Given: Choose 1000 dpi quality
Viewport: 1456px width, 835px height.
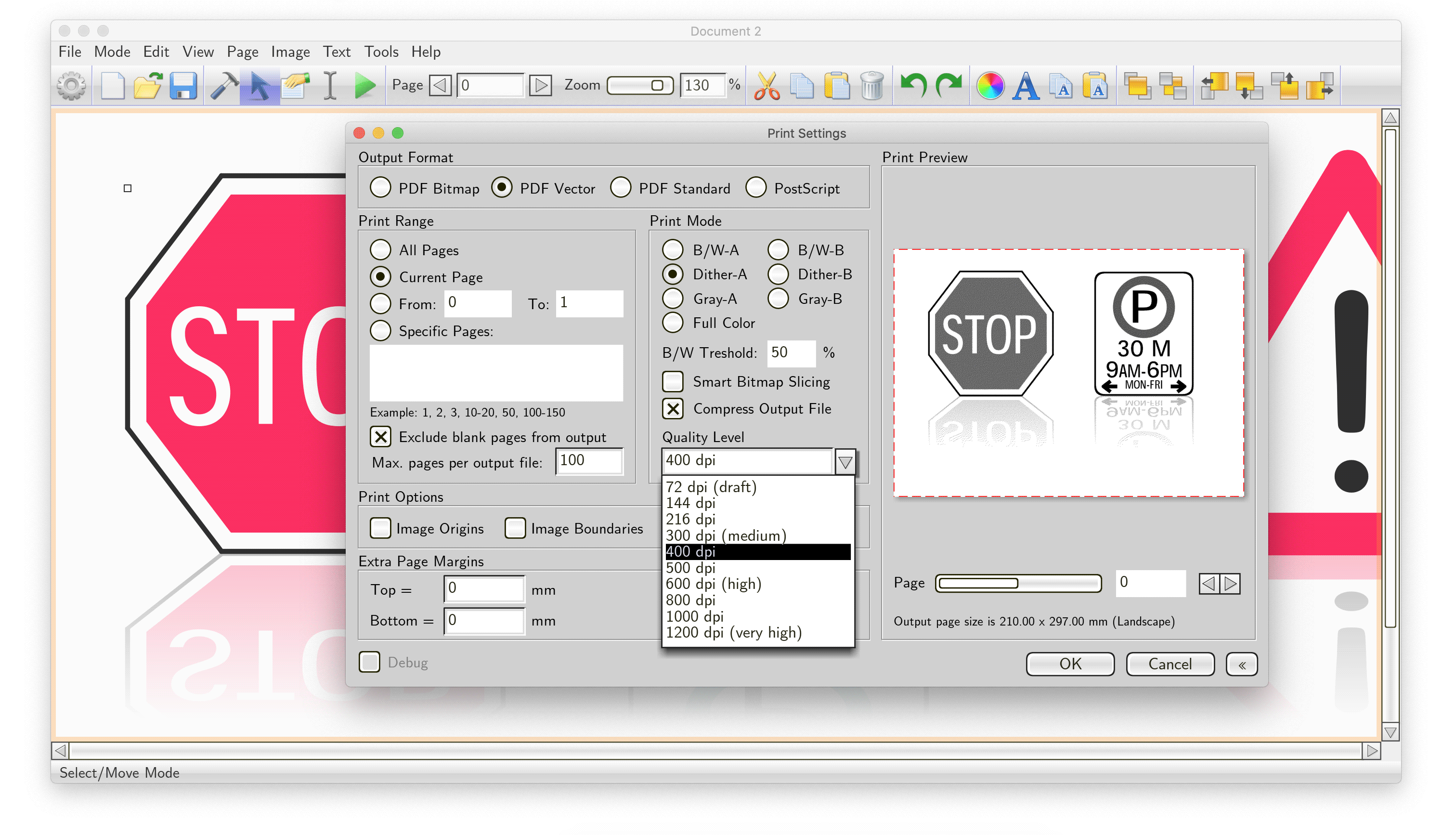Looking at the screenshot, I should coord(758,616).
